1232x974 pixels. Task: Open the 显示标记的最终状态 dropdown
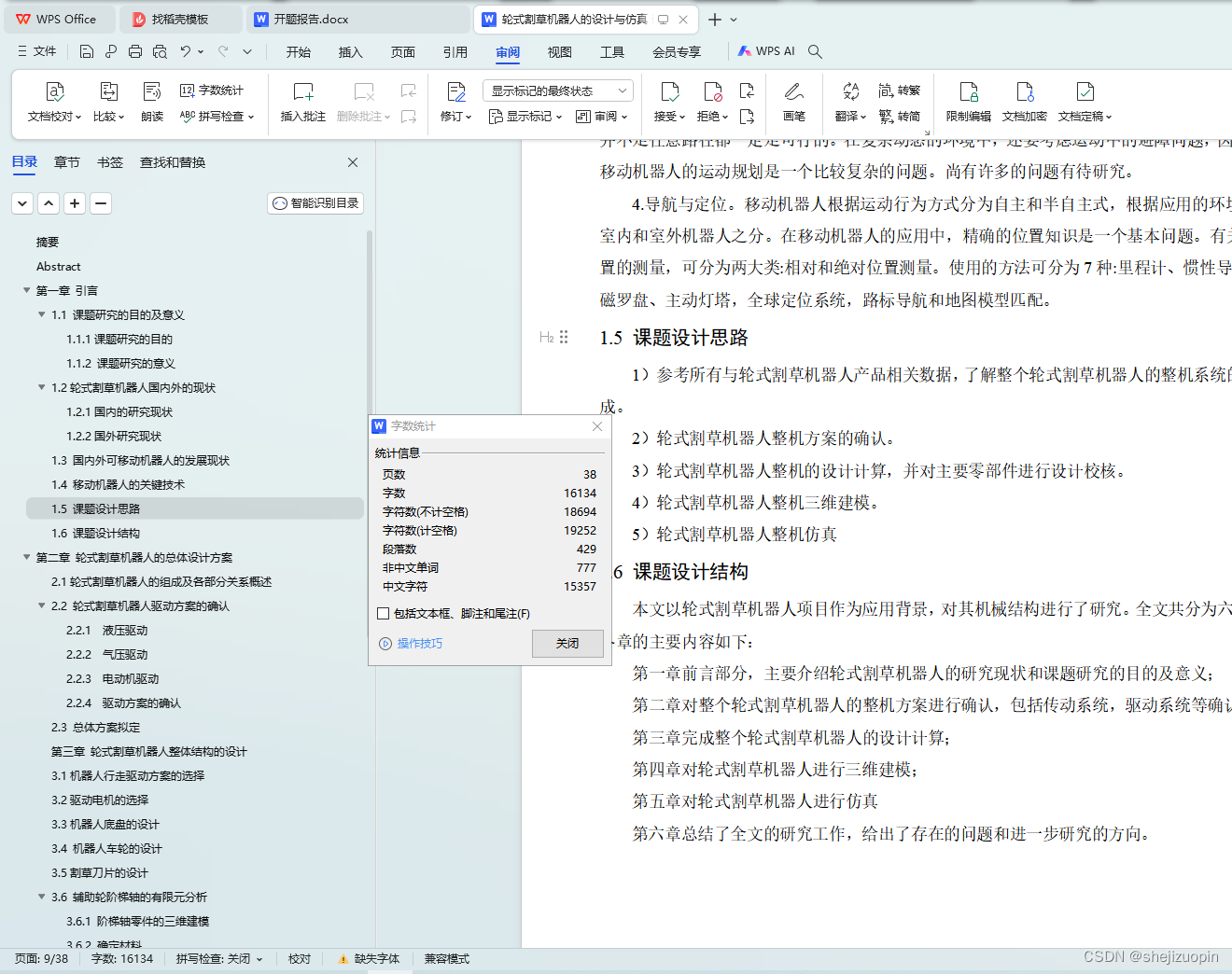point(558,90)
